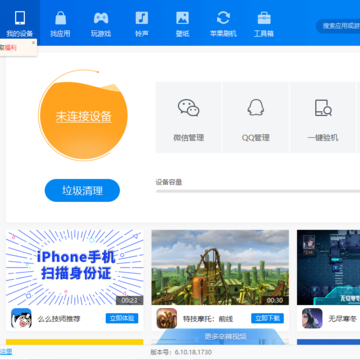This screenshot has width=360, height=360.
Task: Click 立即下载 for 特技摩托
Action: tap(267, 318)
